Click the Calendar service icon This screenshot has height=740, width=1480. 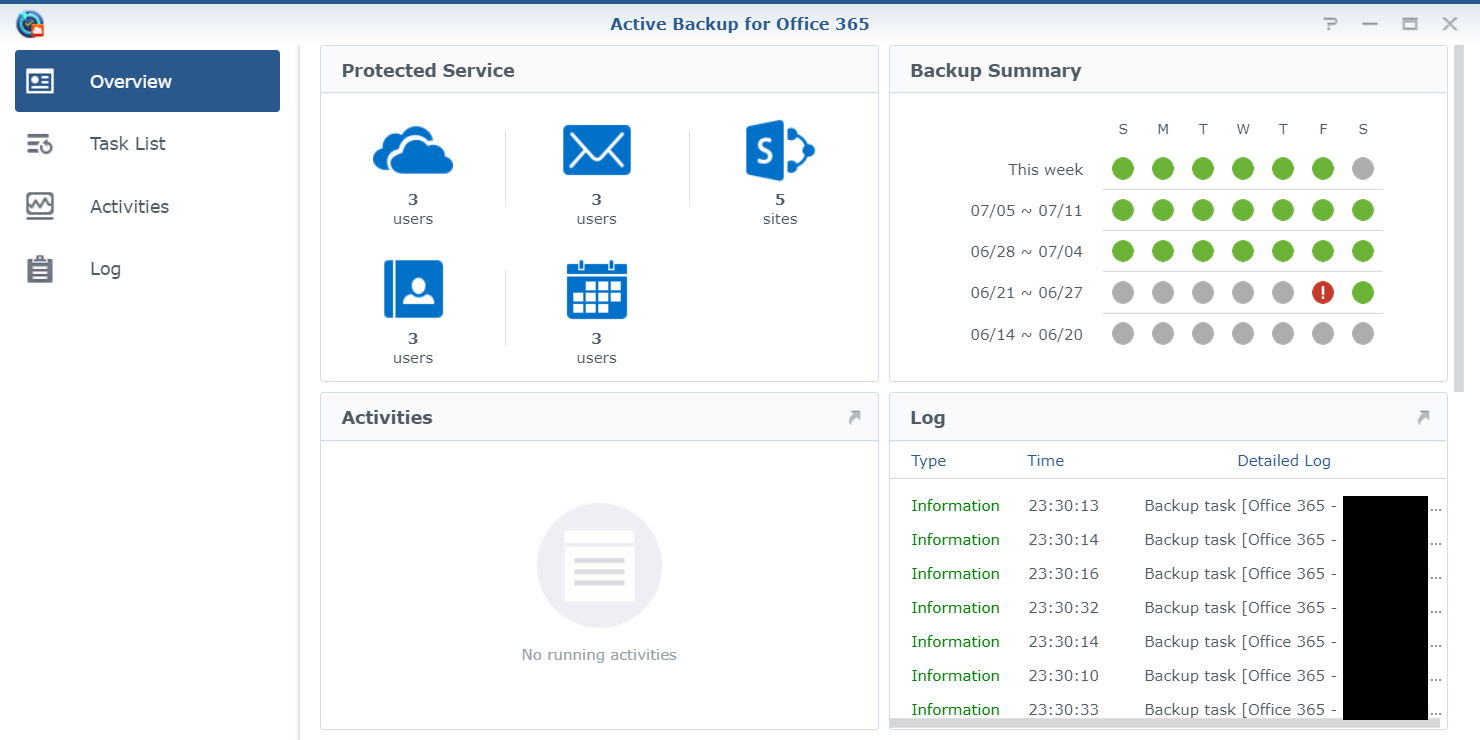[x=597, y=290]
